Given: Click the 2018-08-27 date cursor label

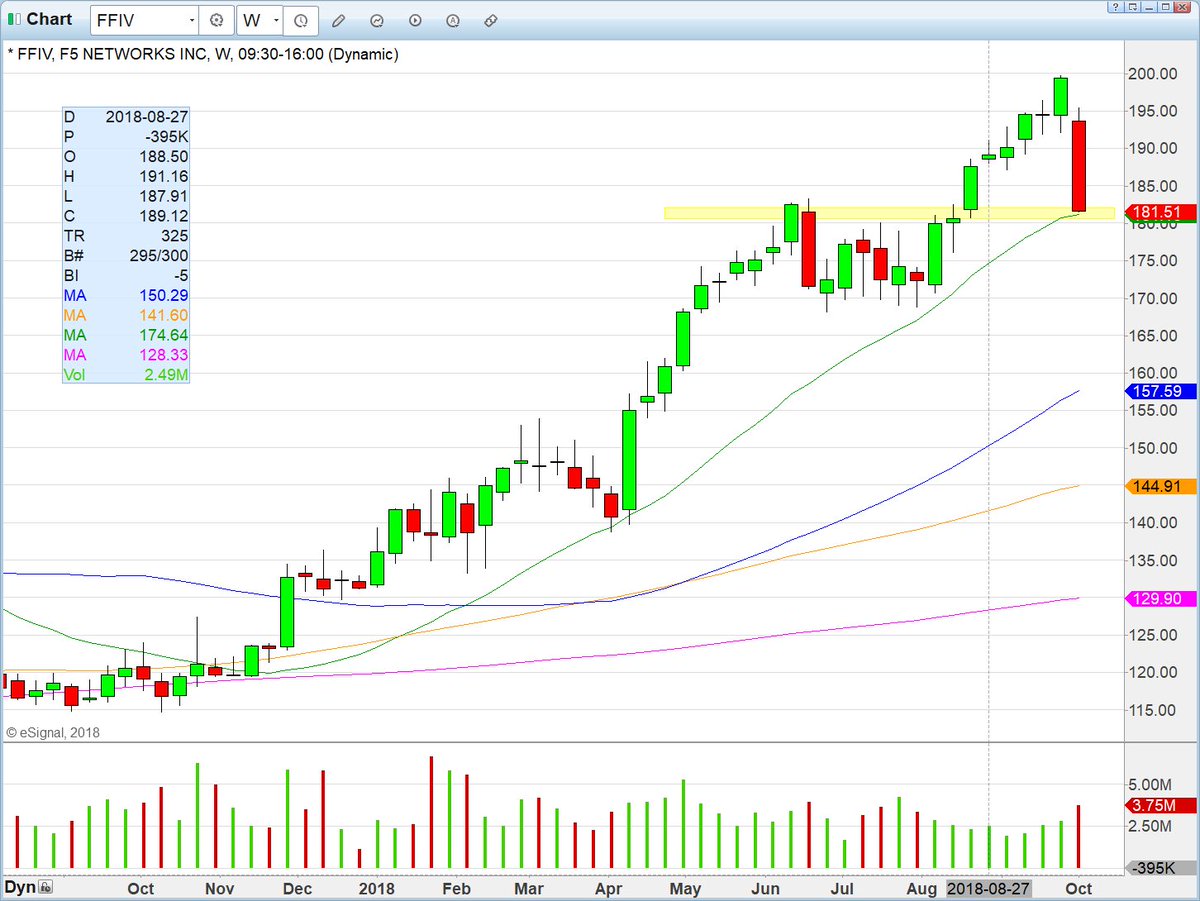Looking at the screenshot, I should point(989,888).
